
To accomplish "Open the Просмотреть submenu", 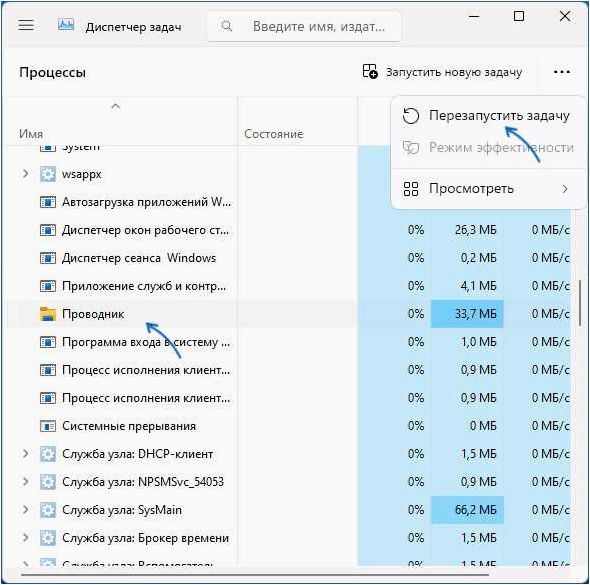I will pos(488,189).
